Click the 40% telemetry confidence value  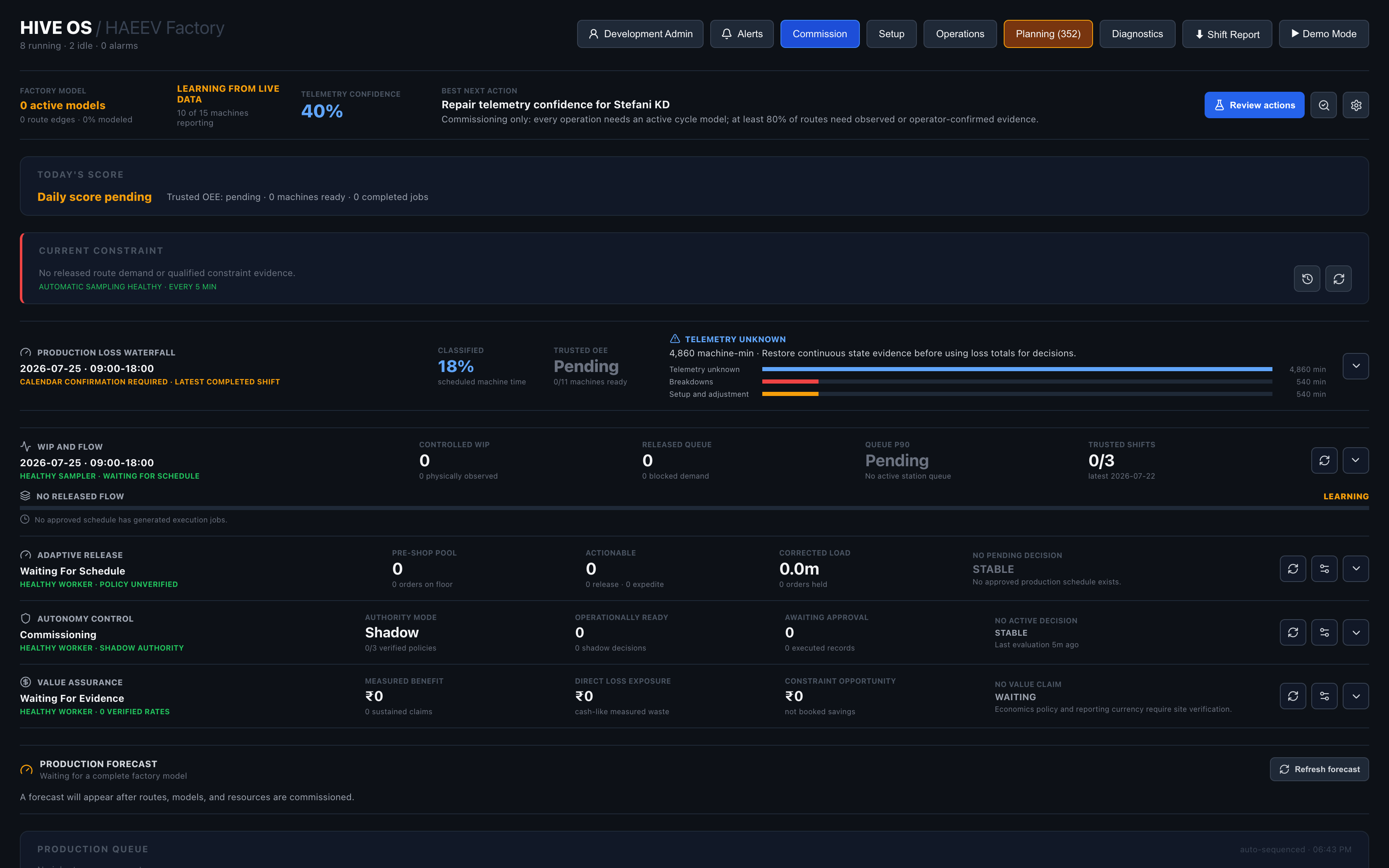(322, 111)
